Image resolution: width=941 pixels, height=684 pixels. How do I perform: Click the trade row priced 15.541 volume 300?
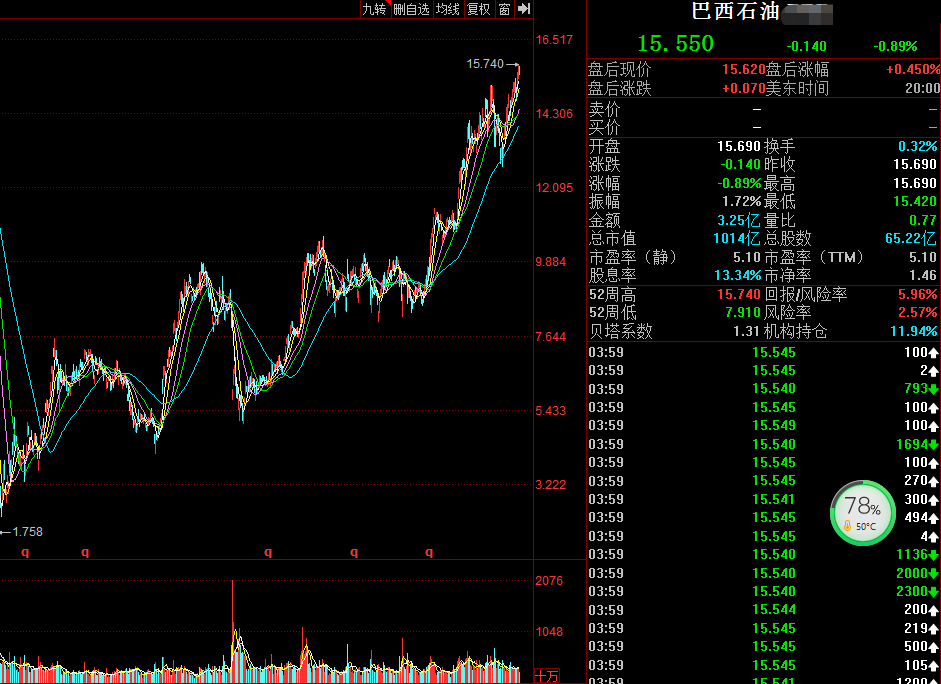point(763,499)
